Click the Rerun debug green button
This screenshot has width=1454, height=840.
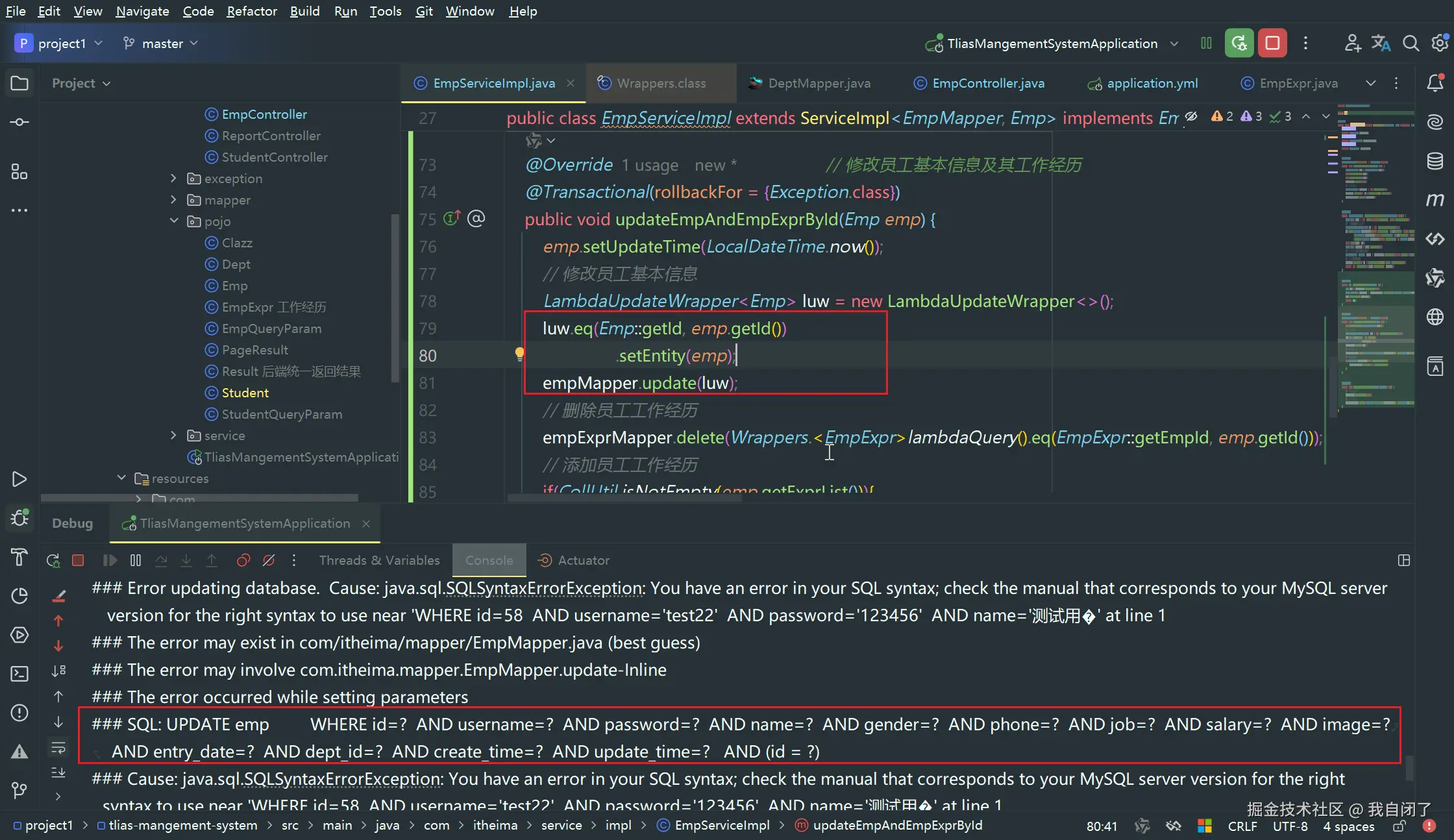1239,43
